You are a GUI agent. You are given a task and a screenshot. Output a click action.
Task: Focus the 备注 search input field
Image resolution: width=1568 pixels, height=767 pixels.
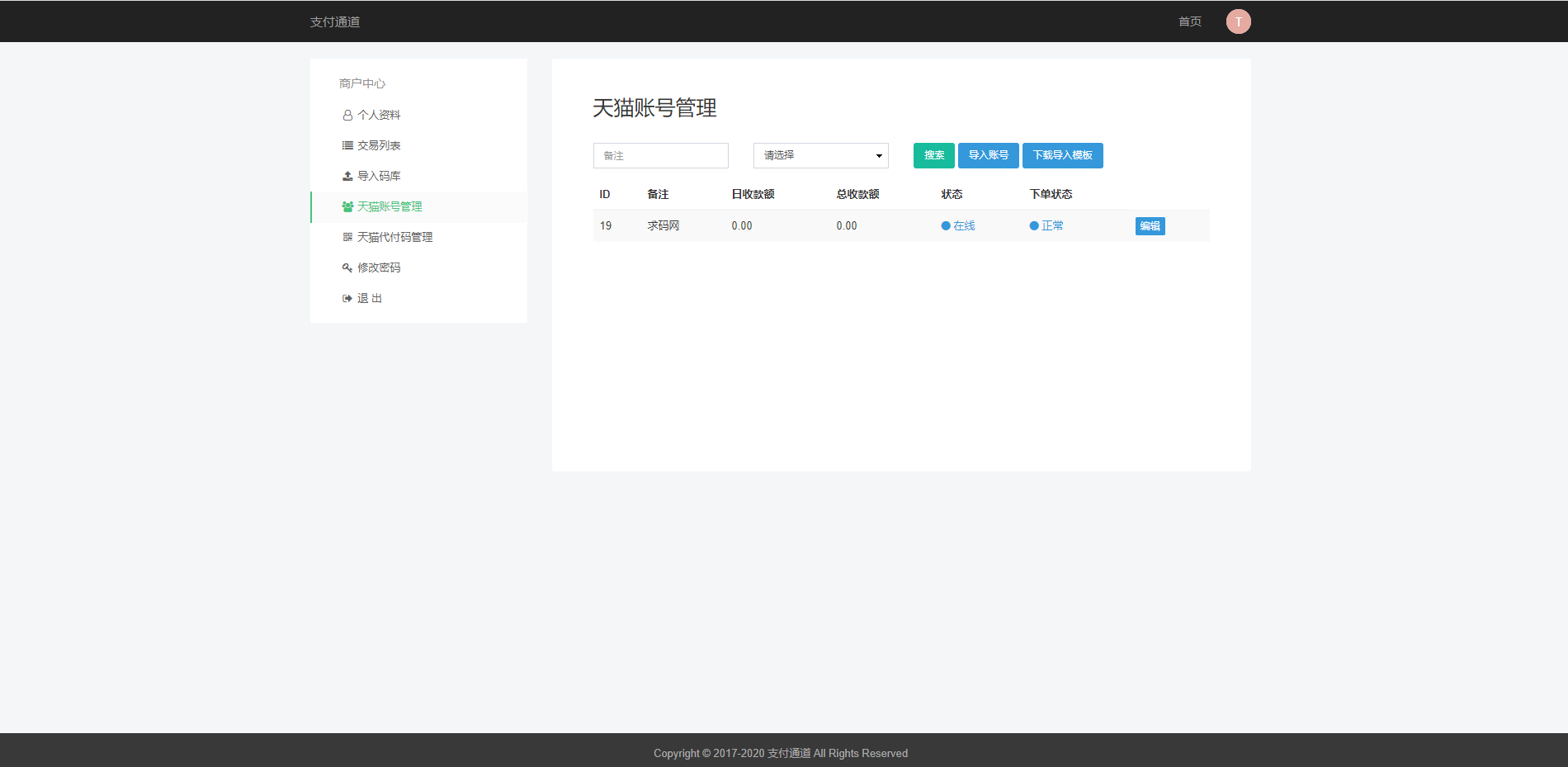pos(661,155)
